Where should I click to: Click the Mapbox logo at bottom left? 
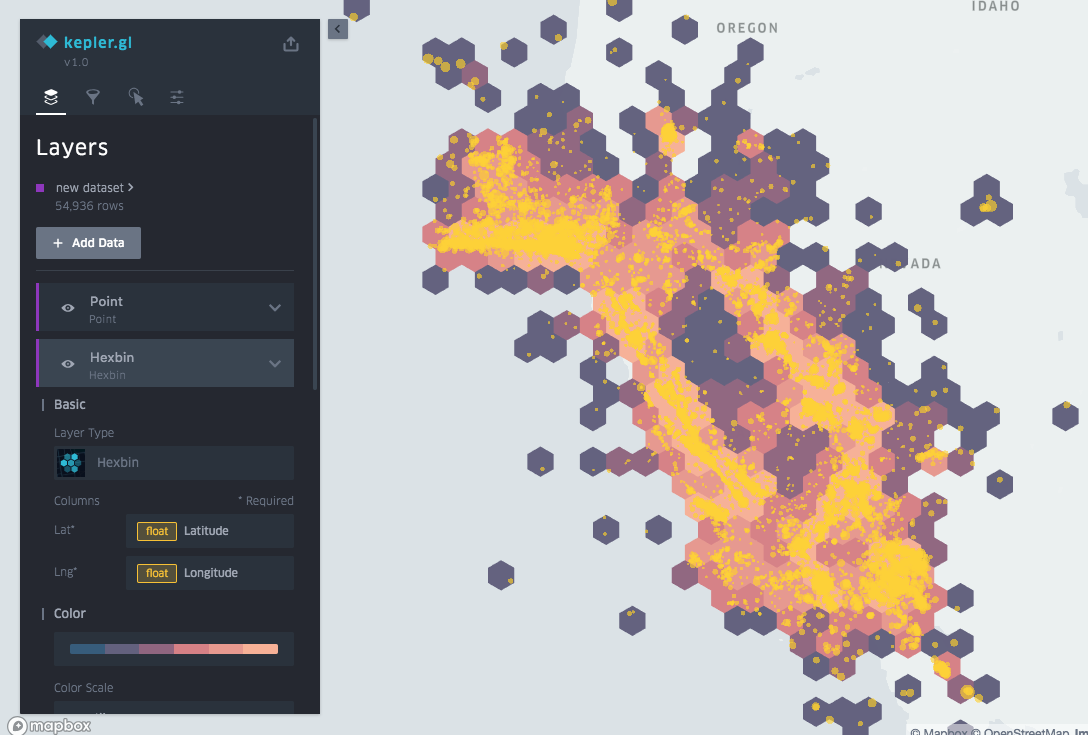tap(49, 725)
